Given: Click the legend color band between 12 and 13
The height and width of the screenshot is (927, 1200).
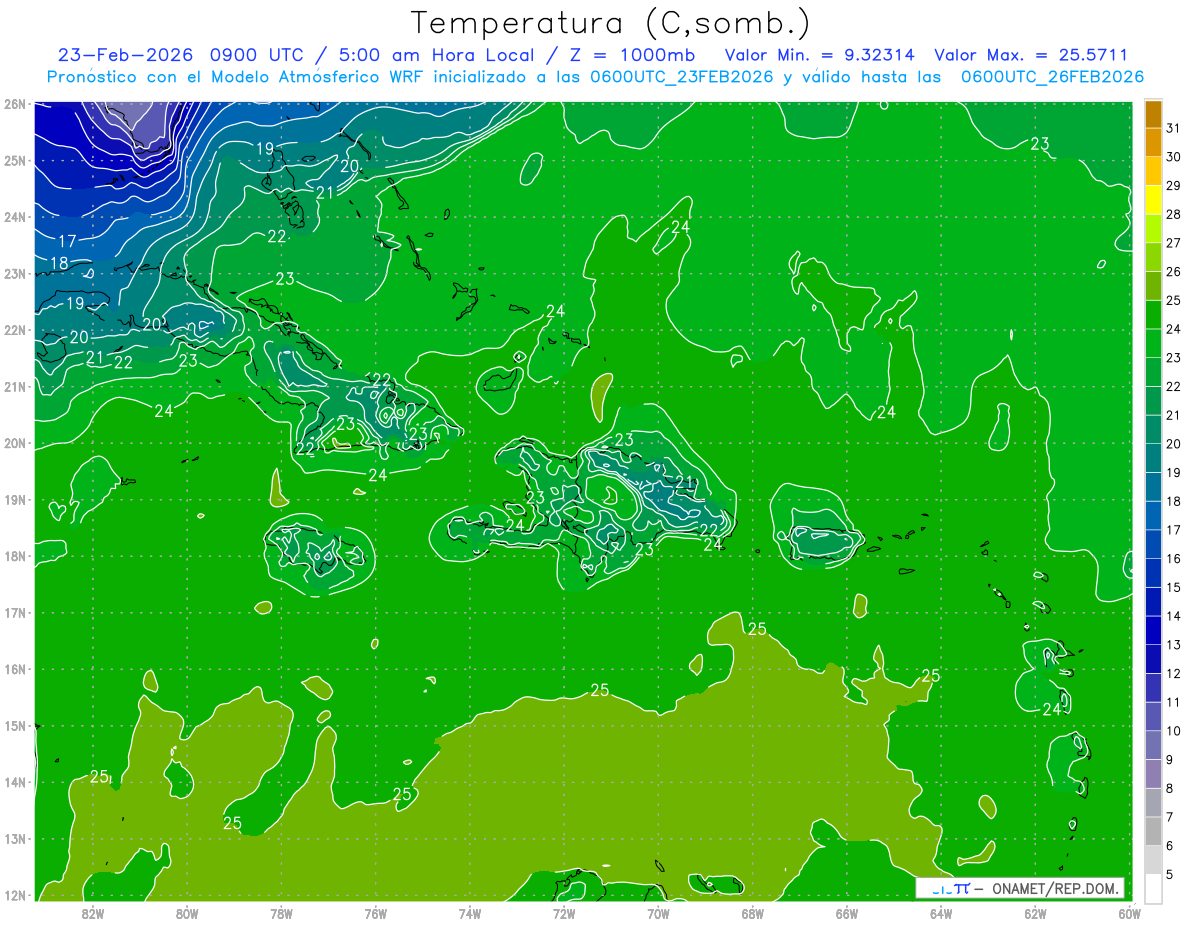Looking at the screenshot, I should tap(1153, 660).
